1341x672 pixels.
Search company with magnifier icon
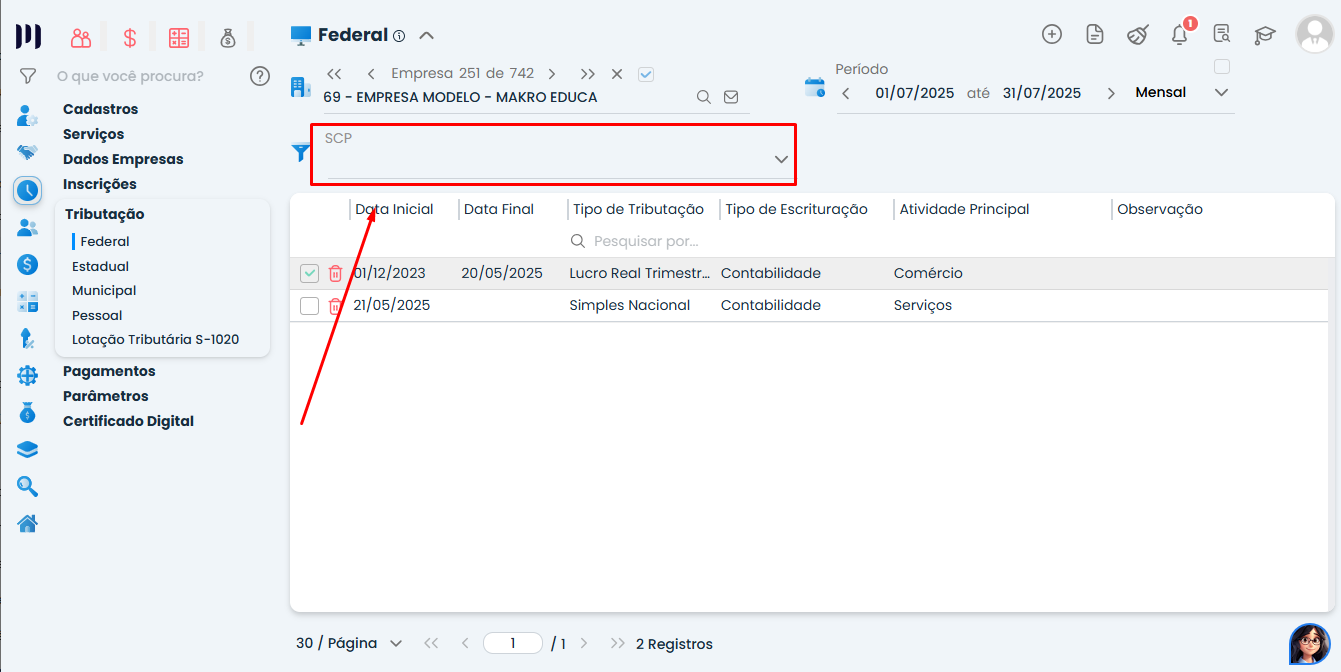(x=704, y=97)
